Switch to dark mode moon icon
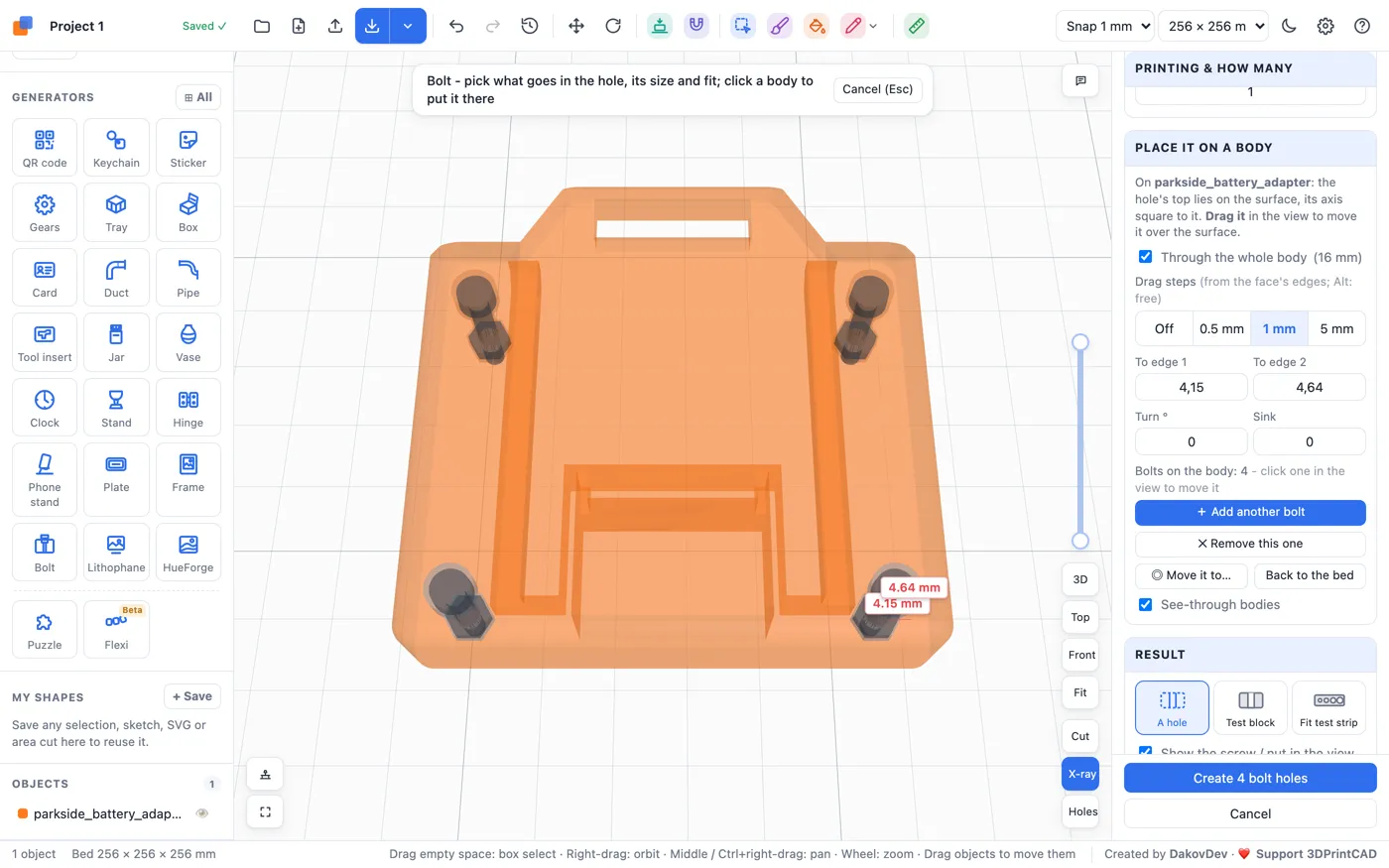1389x868 pixels. pos(1289,26)
